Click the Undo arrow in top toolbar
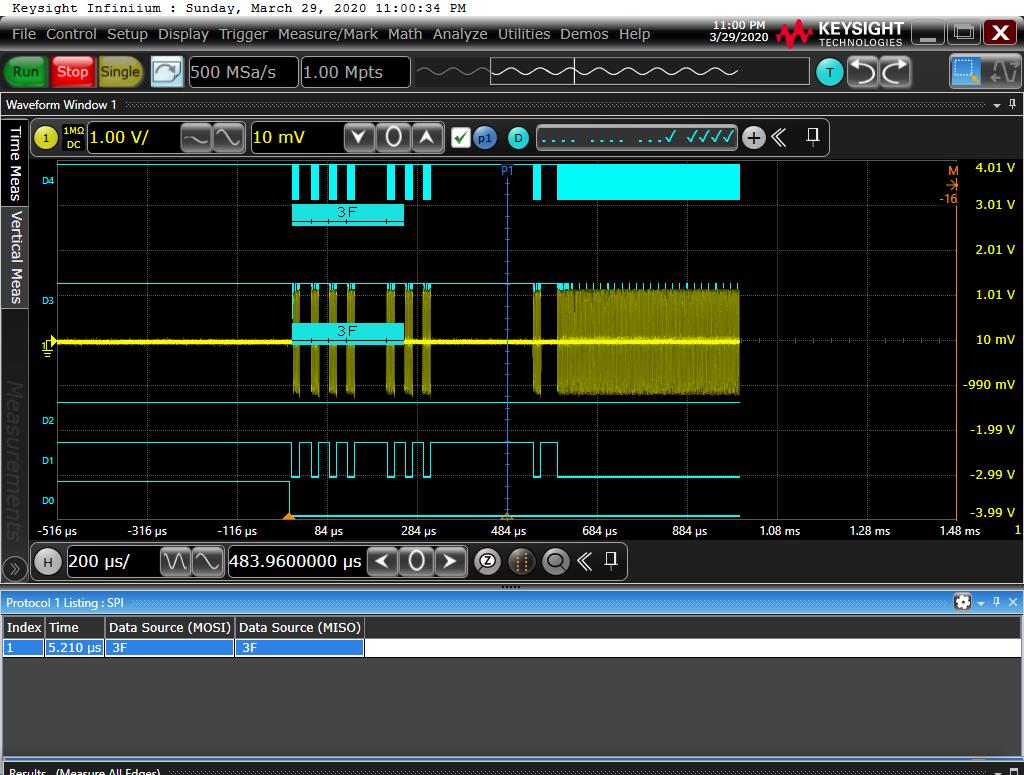1024x775 pixels. coord(863,71)
